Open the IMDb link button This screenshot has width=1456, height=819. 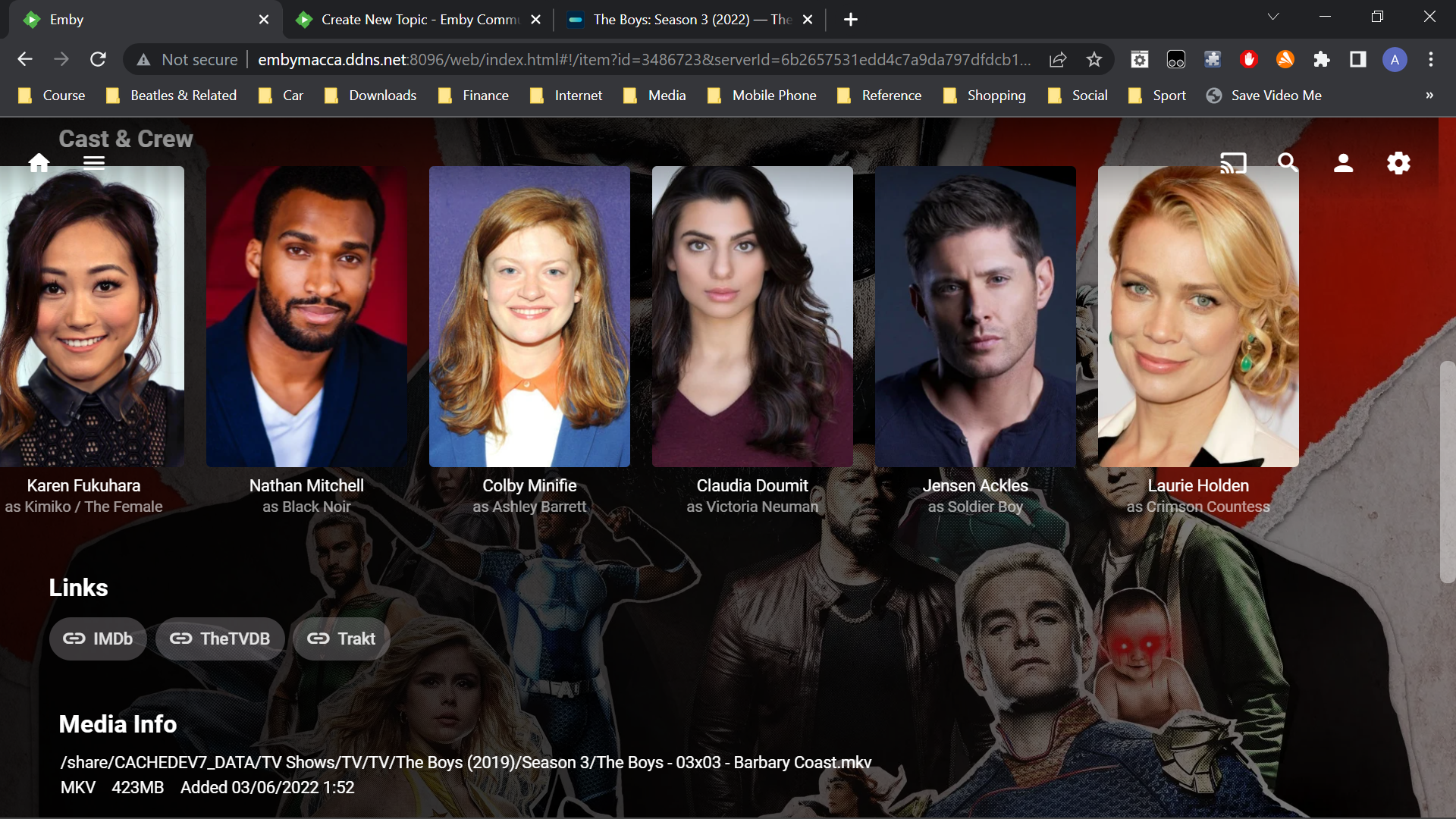pyautogui.click(x=98, y=639)
